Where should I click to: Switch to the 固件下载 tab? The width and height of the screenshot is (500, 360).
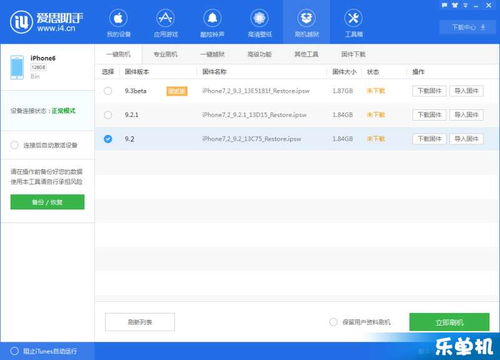(x=353, y=54)
